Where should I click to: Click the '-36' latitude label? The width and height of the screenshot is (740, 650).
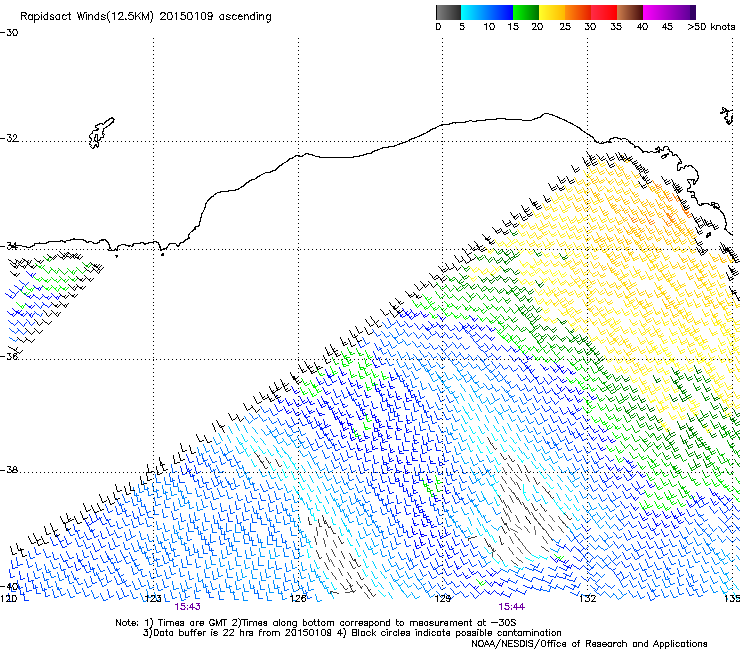(9, 356)
